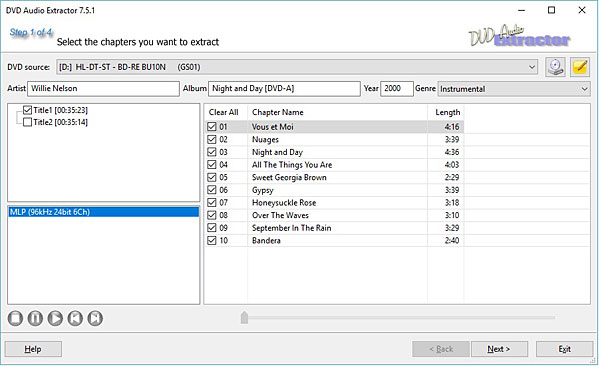The height and width of the screenshot is (367, 600).
Task: Click the 3:10 length of chapter 08
Action: (452, 215)
